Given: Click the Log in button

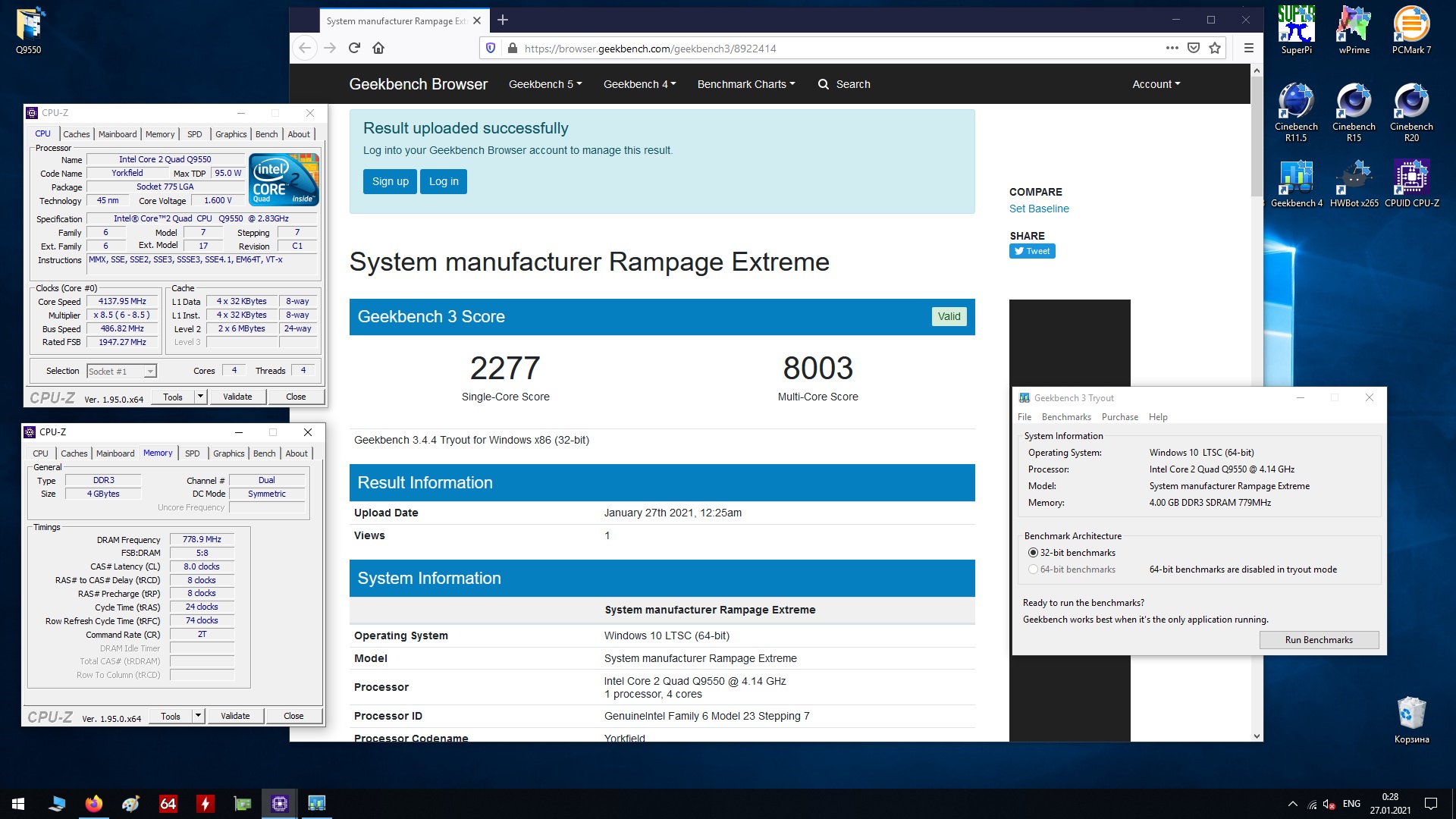Looking at the screenshot, I should [x=444, y=181].
